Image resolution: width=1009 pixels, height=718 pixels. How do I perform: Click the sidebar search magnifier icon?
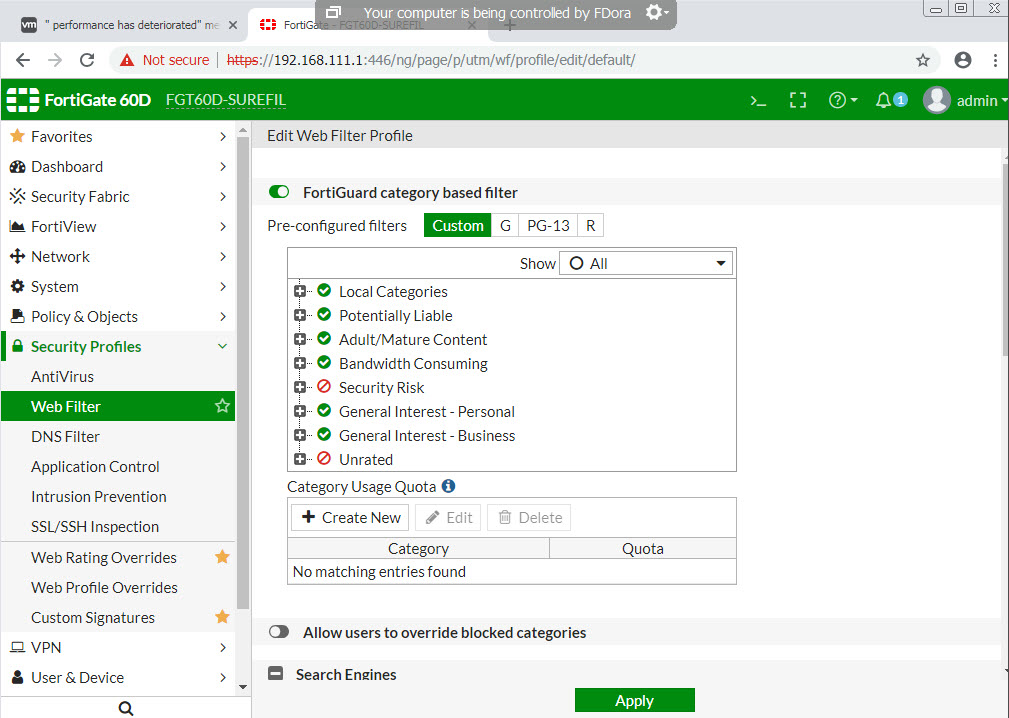coord(126,708)
